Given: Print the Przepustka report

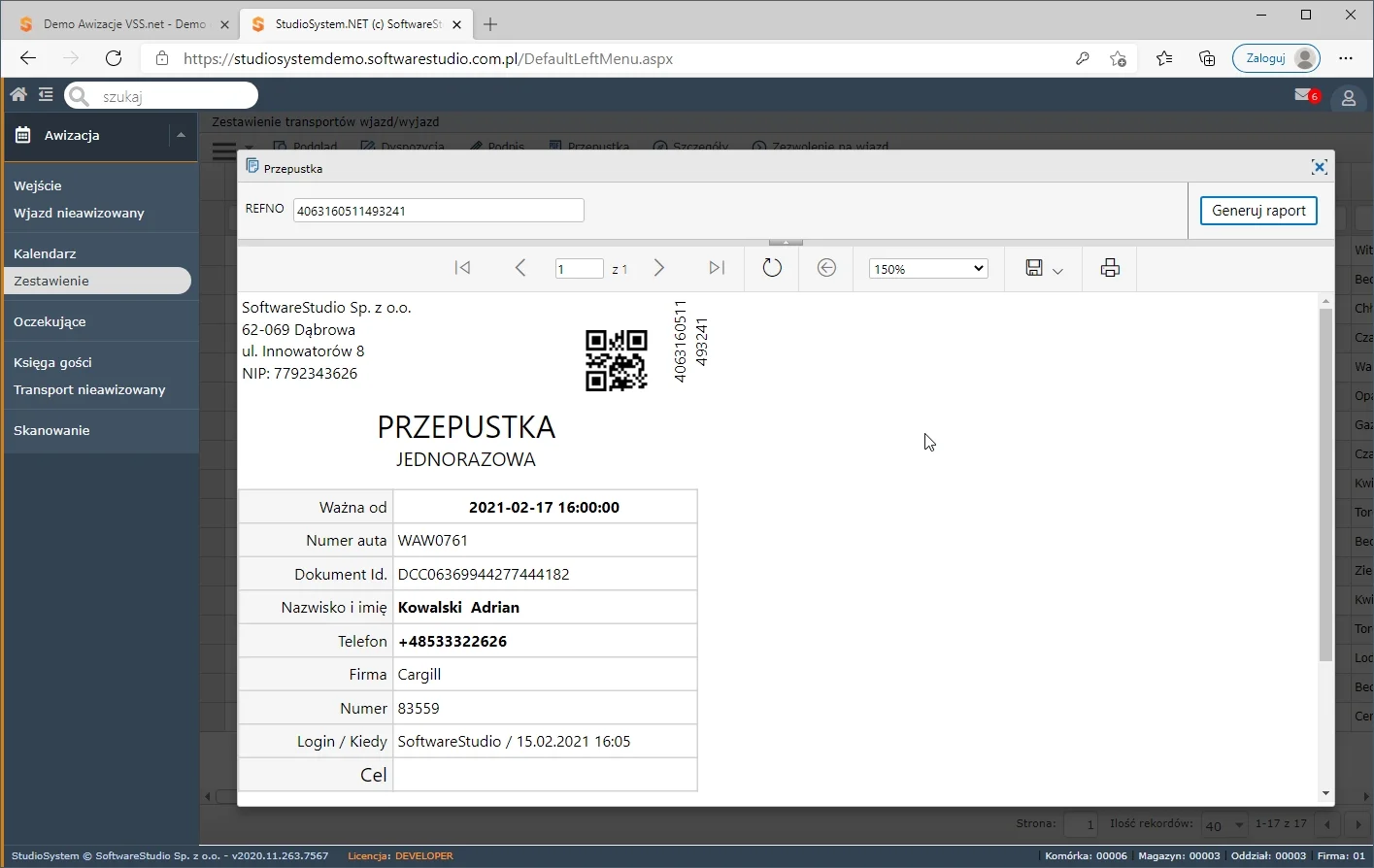Looking at the screenshot, I should (x=1110, y=268).
